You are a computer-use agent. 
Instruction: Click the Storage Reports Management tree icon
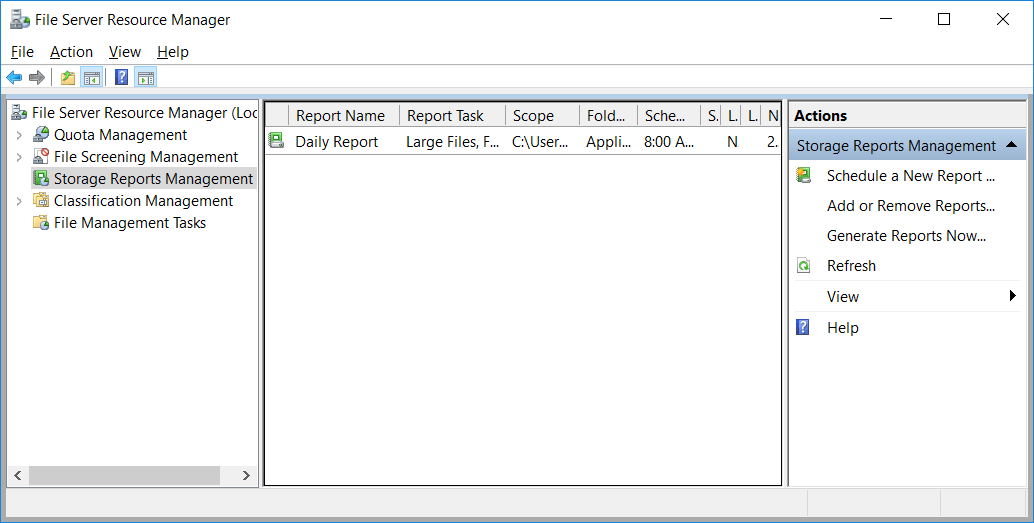coord(42,179)
